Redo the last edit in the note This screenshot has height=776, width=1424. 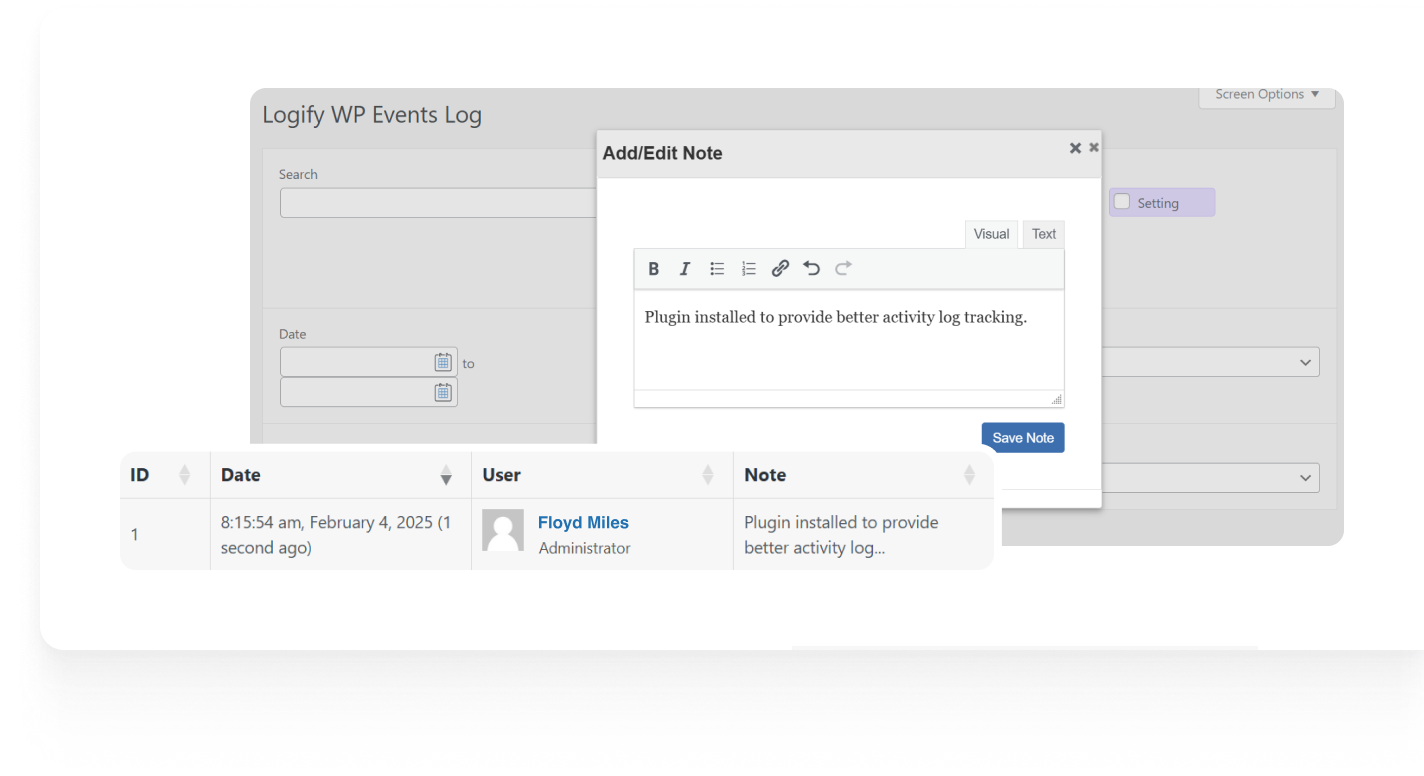pos(843,268)
